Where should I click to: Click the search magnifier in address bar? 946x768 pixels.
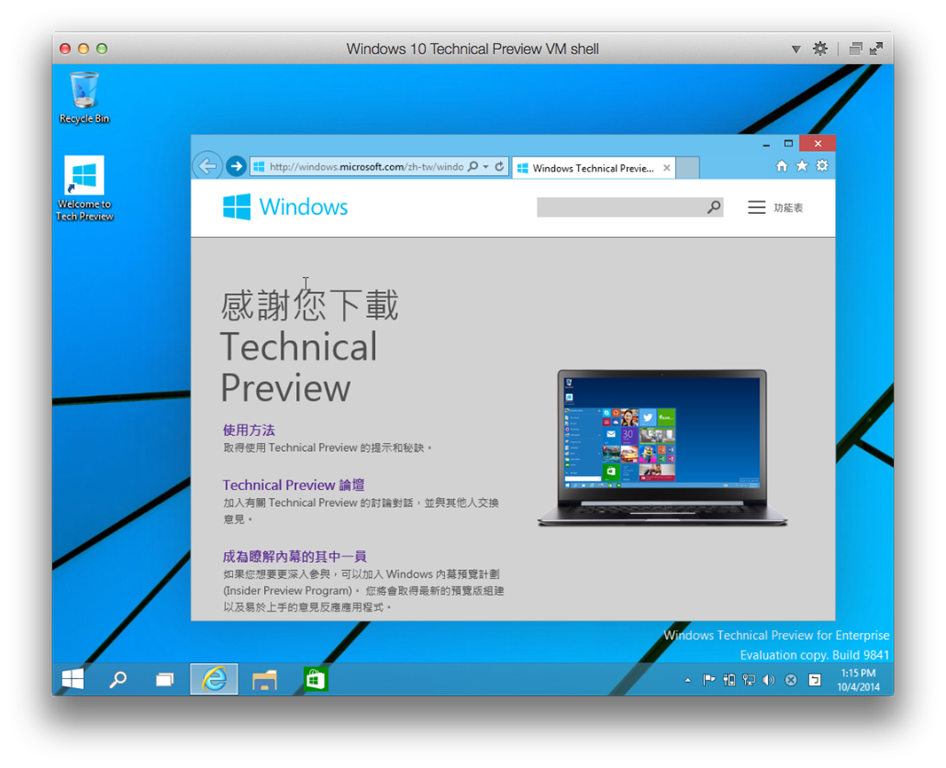pos(473,167)
